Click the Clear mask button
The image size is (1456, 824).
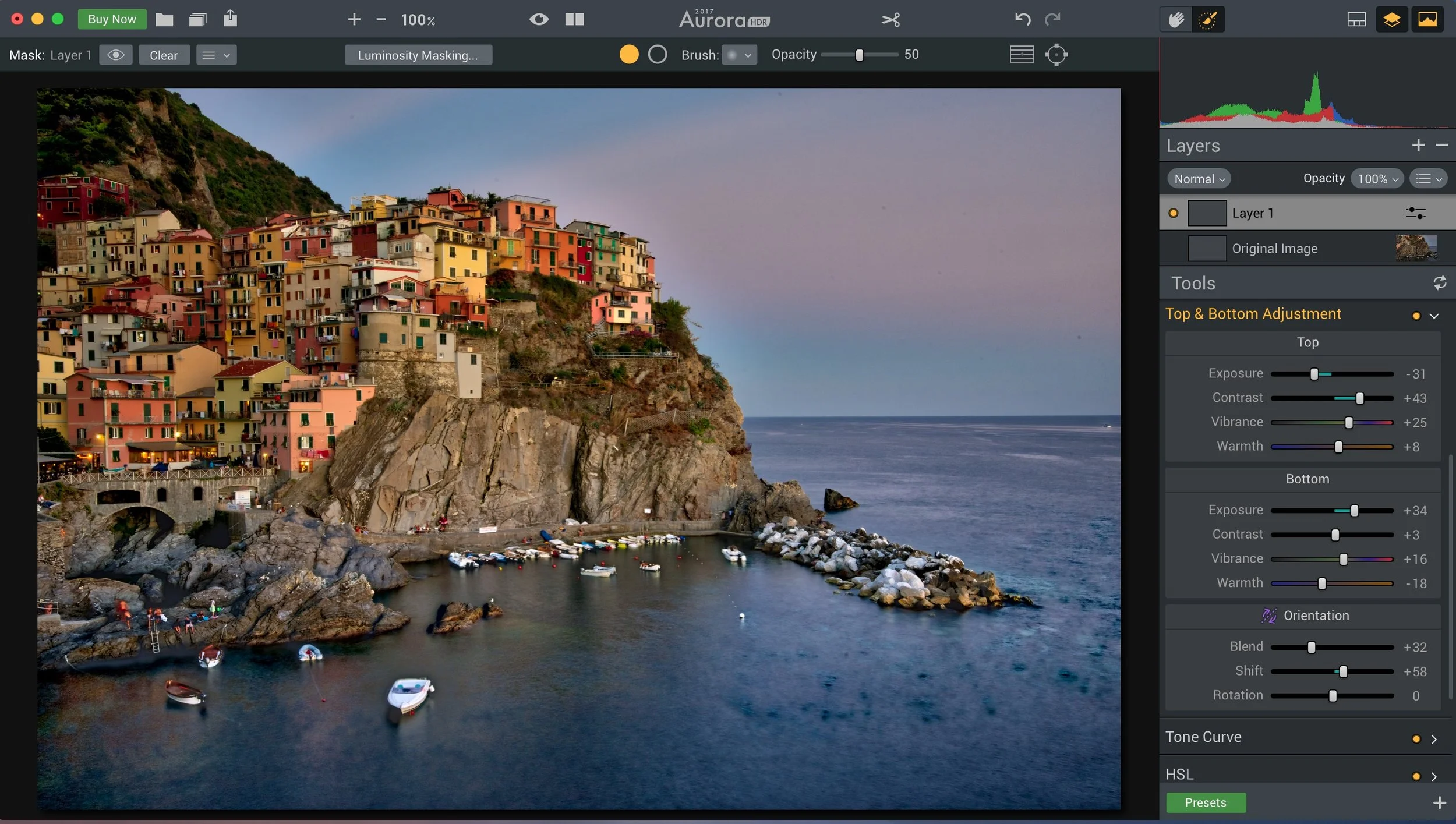point(164,55)
